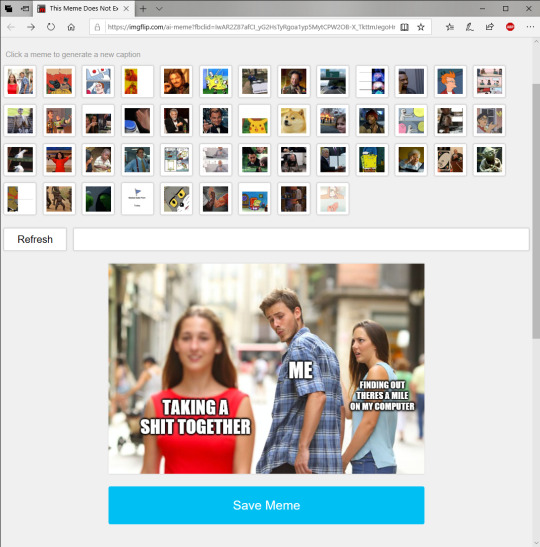The height and width of the screenshot is (547, 540).
Task: Open a new tab with the plus button
Action: click(x=143, y=9)
